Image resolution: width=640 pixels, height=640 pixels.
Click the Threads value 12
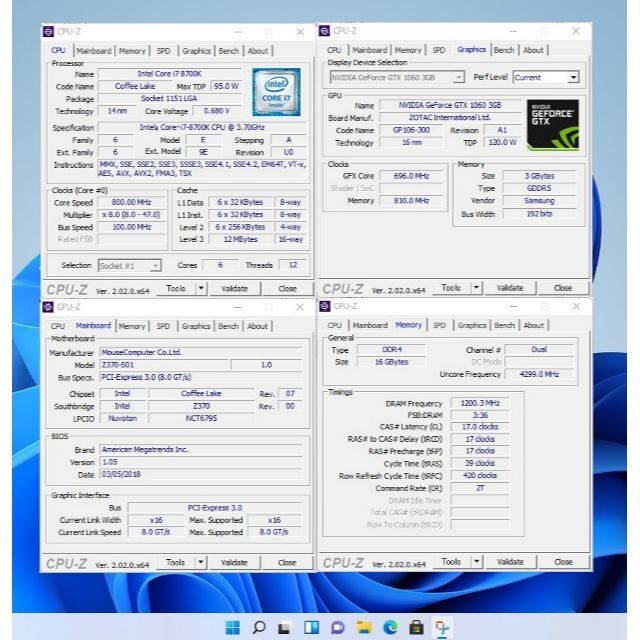(x=293, y=265)
